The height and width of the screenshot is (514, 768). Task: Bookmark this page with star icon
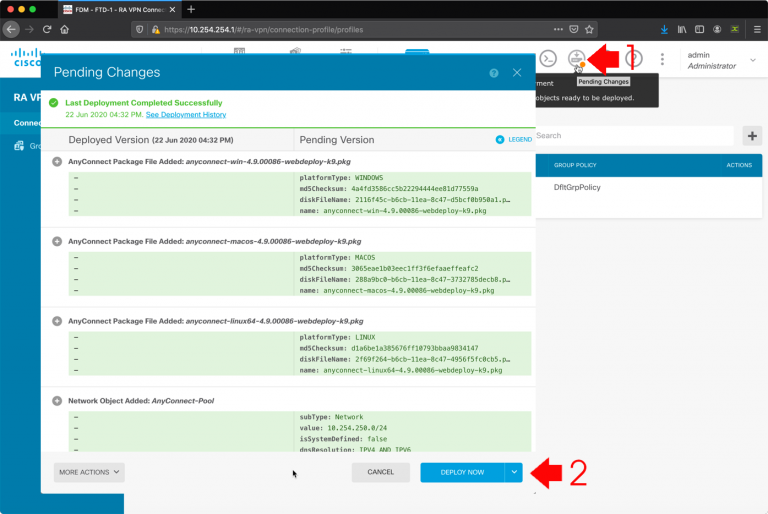pos(589,29)
